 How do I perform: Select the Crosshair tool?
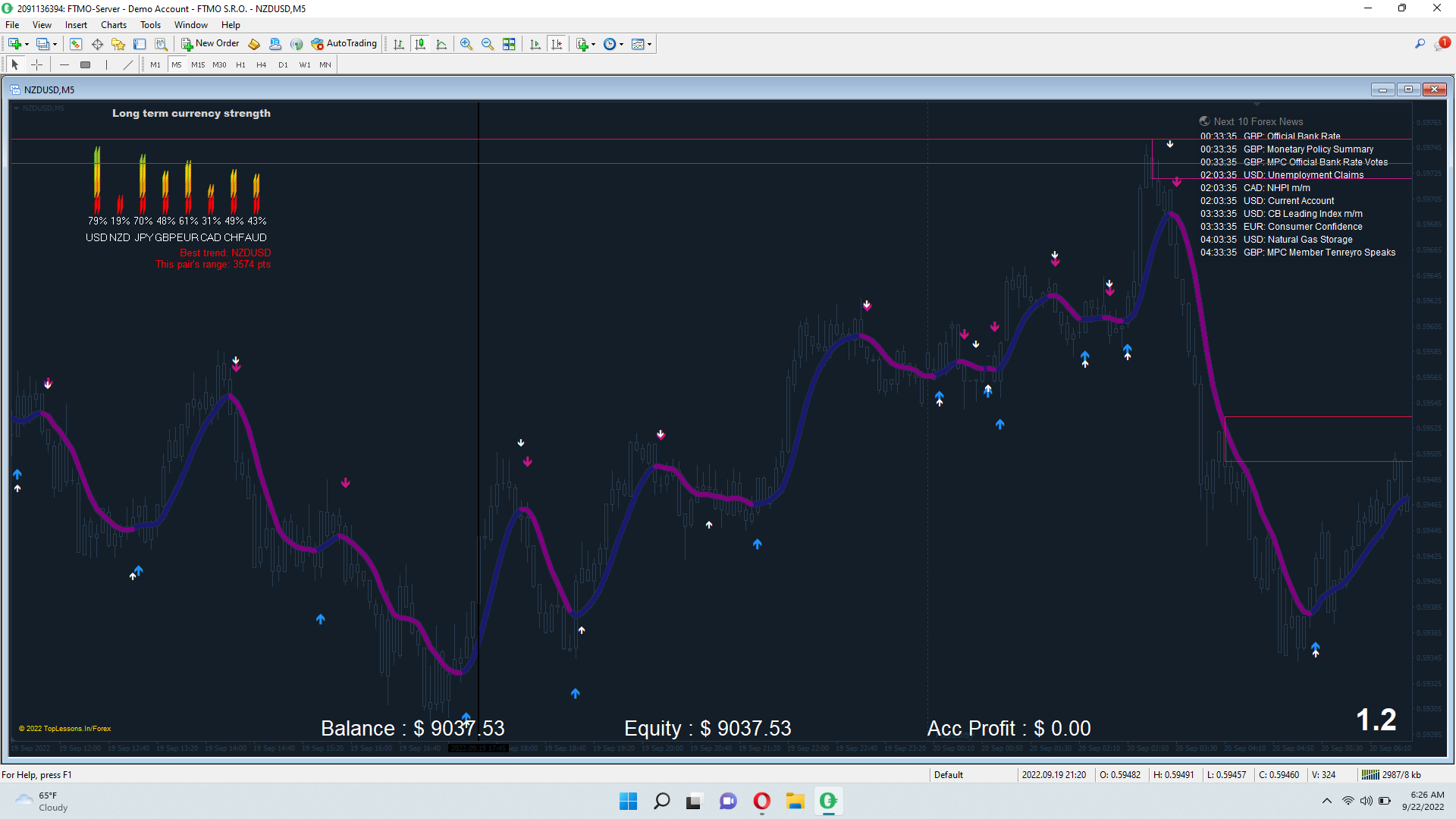[36, 64]
